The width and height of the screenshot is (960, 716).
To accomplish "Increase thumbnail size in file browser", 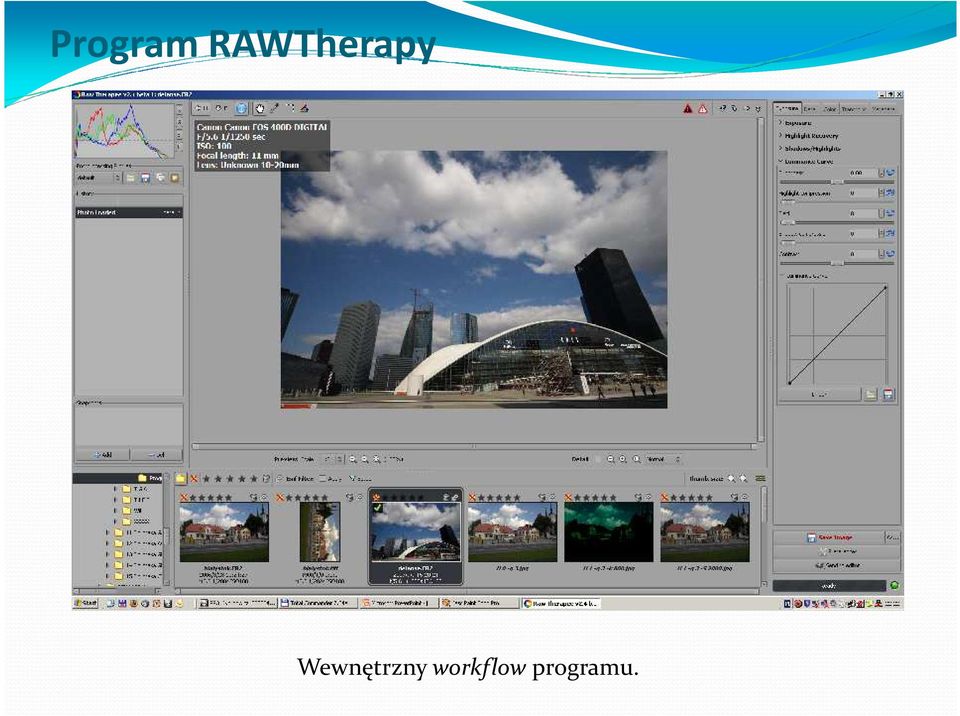I will [743, 478].
